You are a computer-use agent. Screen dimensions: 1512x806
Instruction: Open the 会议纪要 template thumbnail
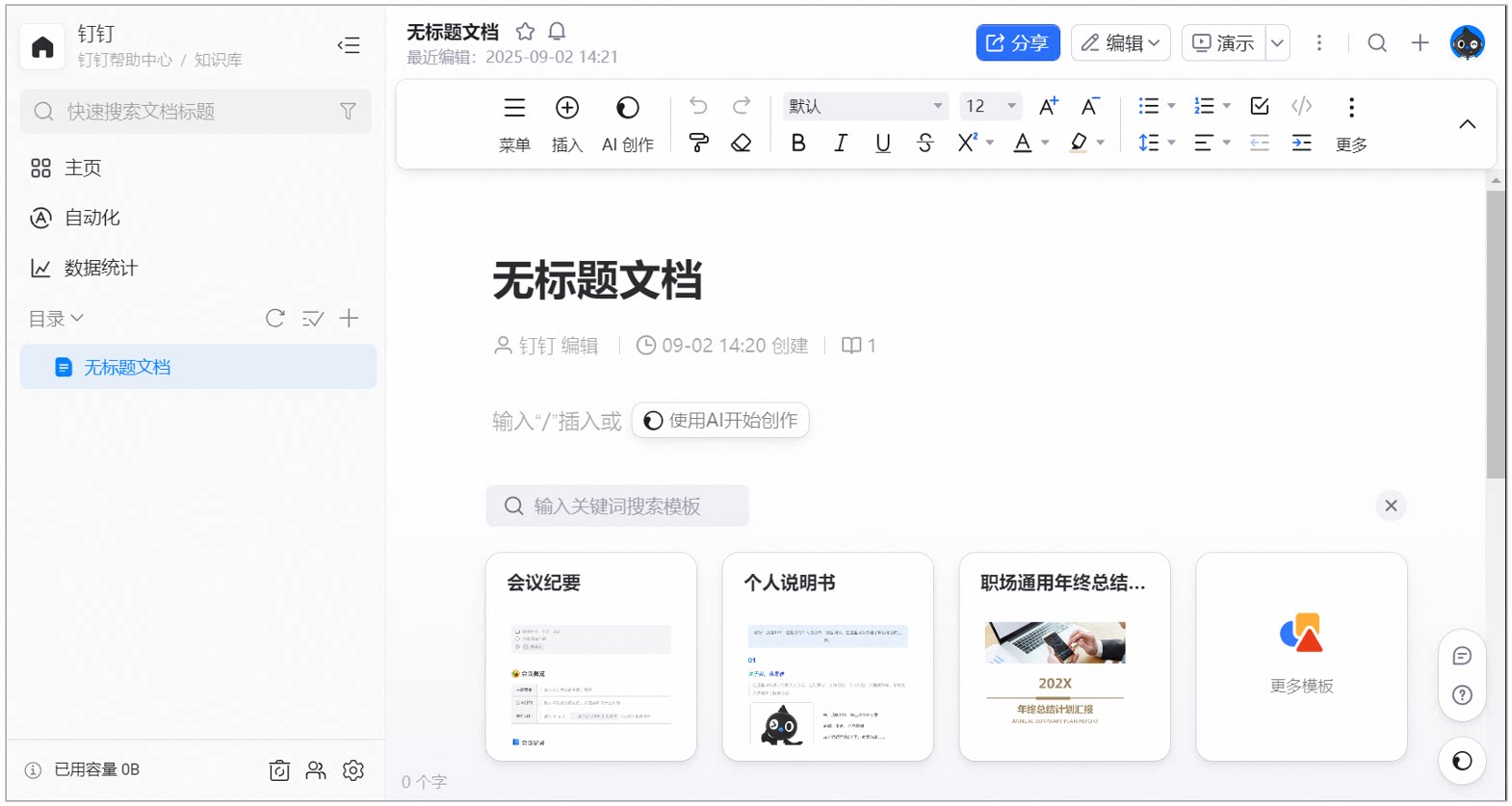click(591, 657)
